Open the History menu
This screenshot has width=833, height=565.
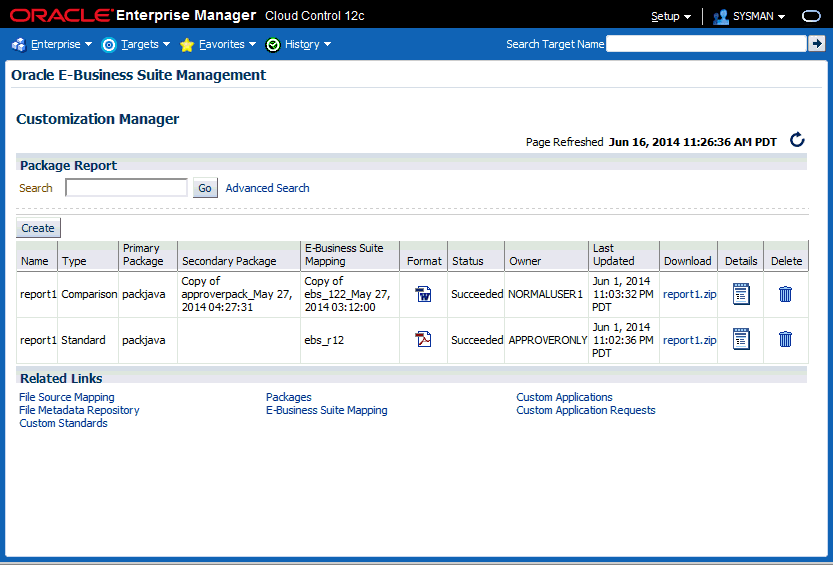(308, 44)
